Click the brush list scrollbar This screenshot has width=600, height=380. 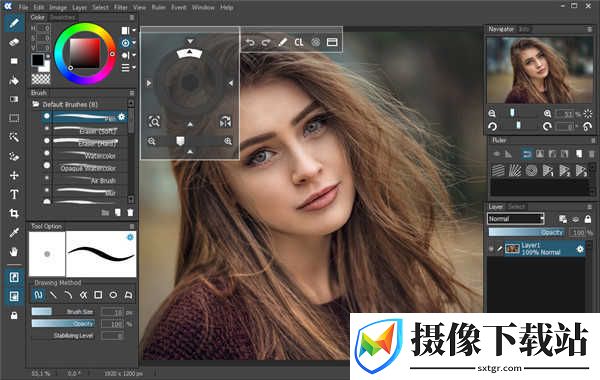point(131,151)
